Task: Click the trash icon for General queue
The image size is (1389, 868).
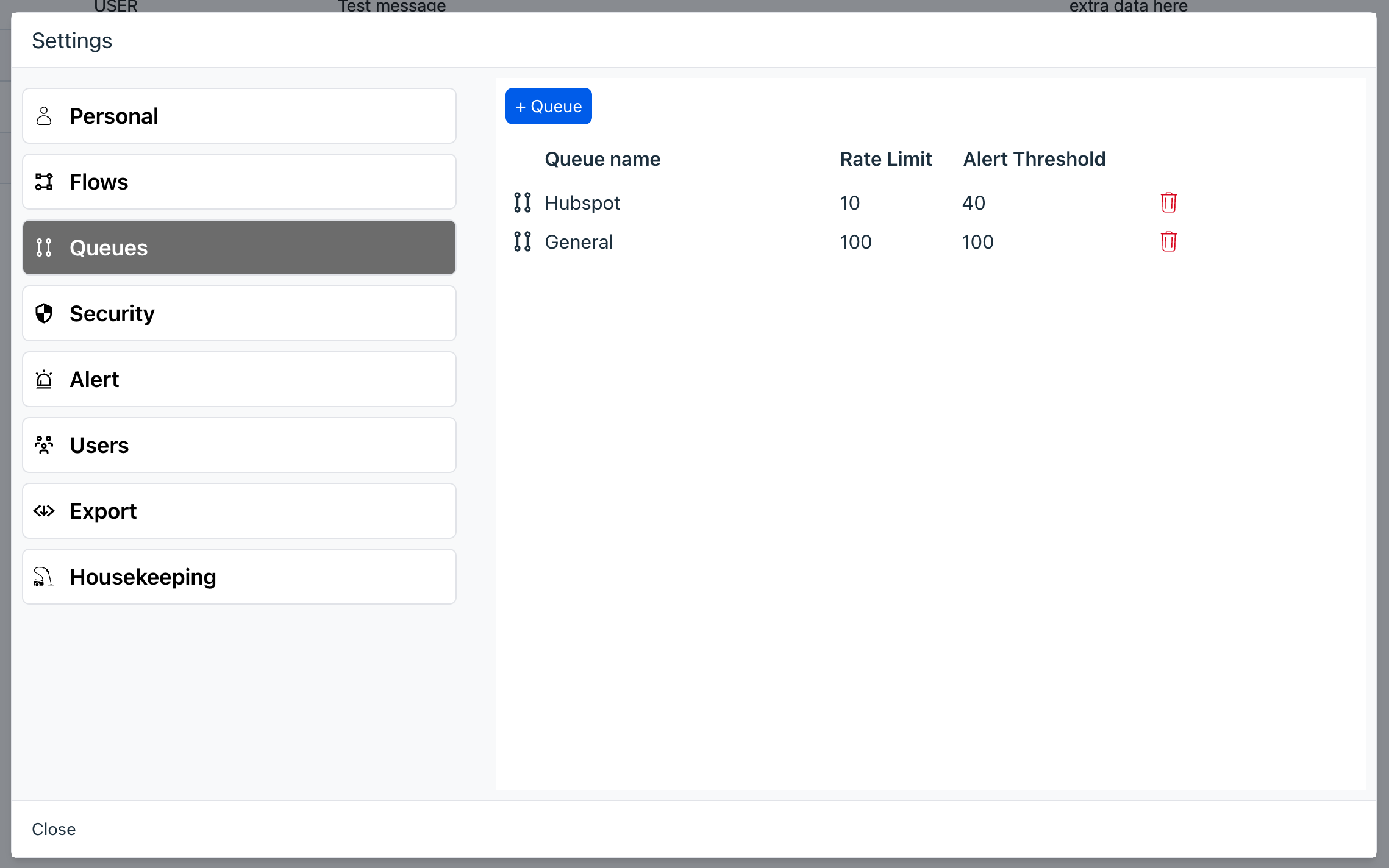Action: click(1168, 242)
